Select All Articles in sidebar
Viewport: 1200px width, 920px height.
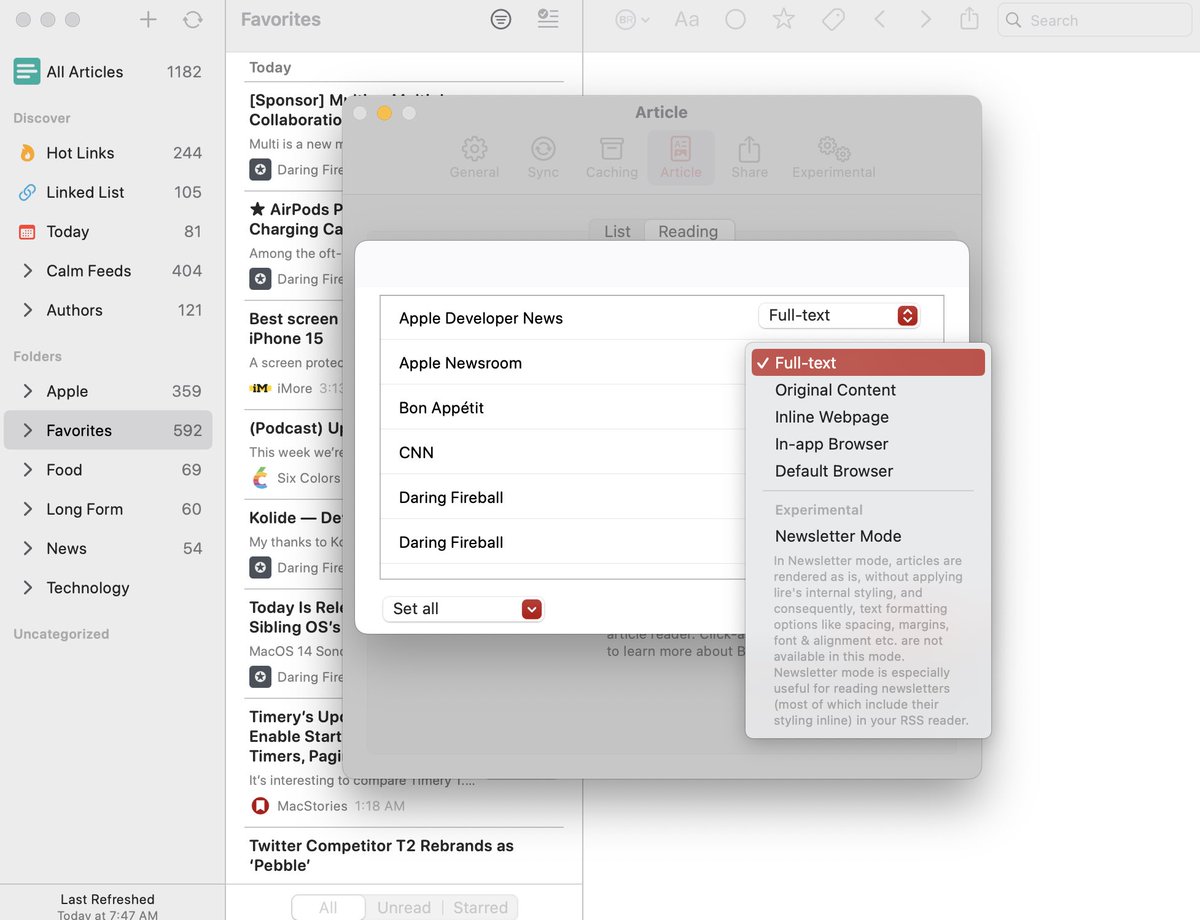tap(107, 72)
